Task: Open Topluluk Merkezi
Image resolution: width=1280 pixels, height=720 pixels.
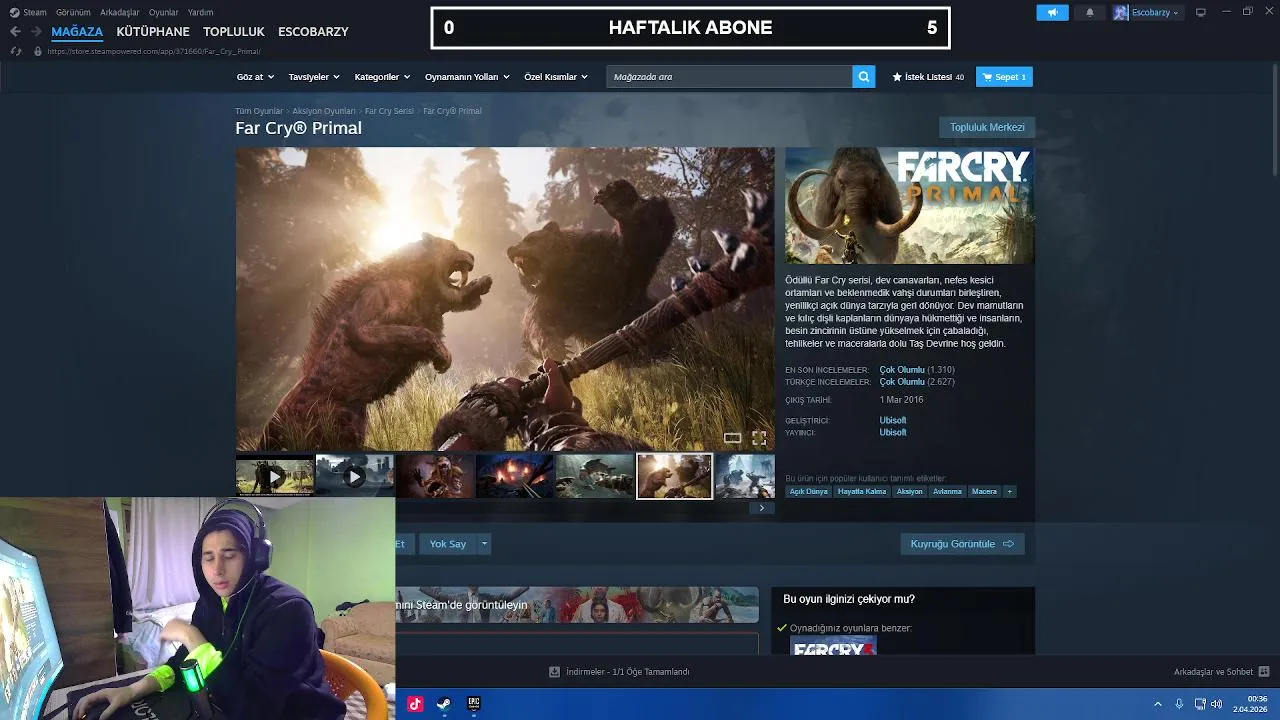Action: coord(987,127)
